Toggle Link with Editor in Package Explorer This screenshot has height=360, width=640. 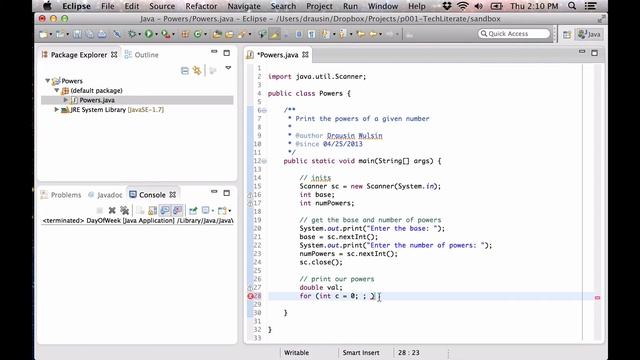tap(197, 71)
